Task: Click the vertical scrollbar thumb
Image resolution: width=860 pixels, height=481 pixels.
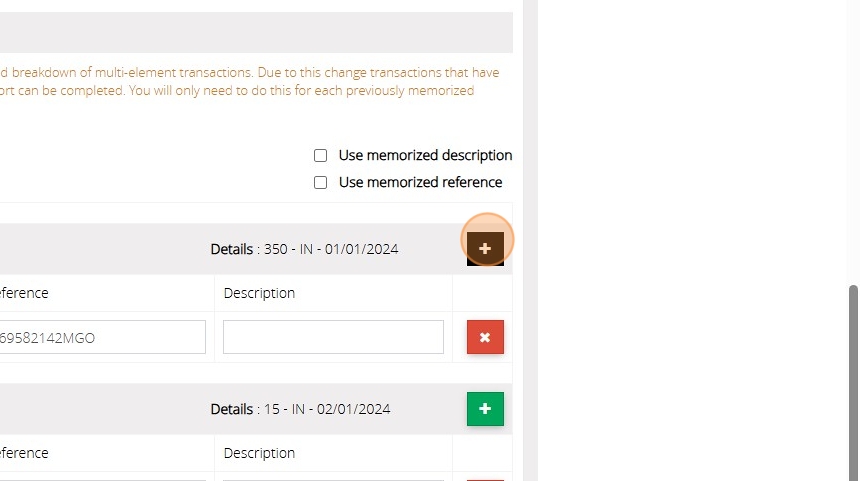Action: (853, 380)
